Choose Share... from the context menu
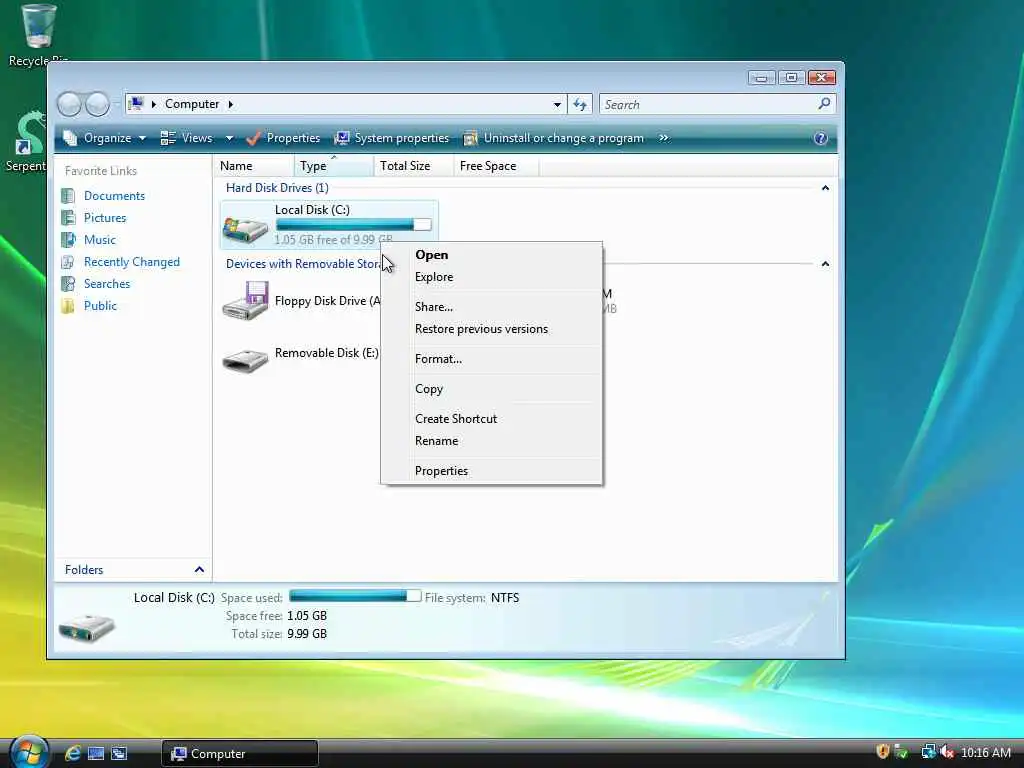 tap(491, 307)
